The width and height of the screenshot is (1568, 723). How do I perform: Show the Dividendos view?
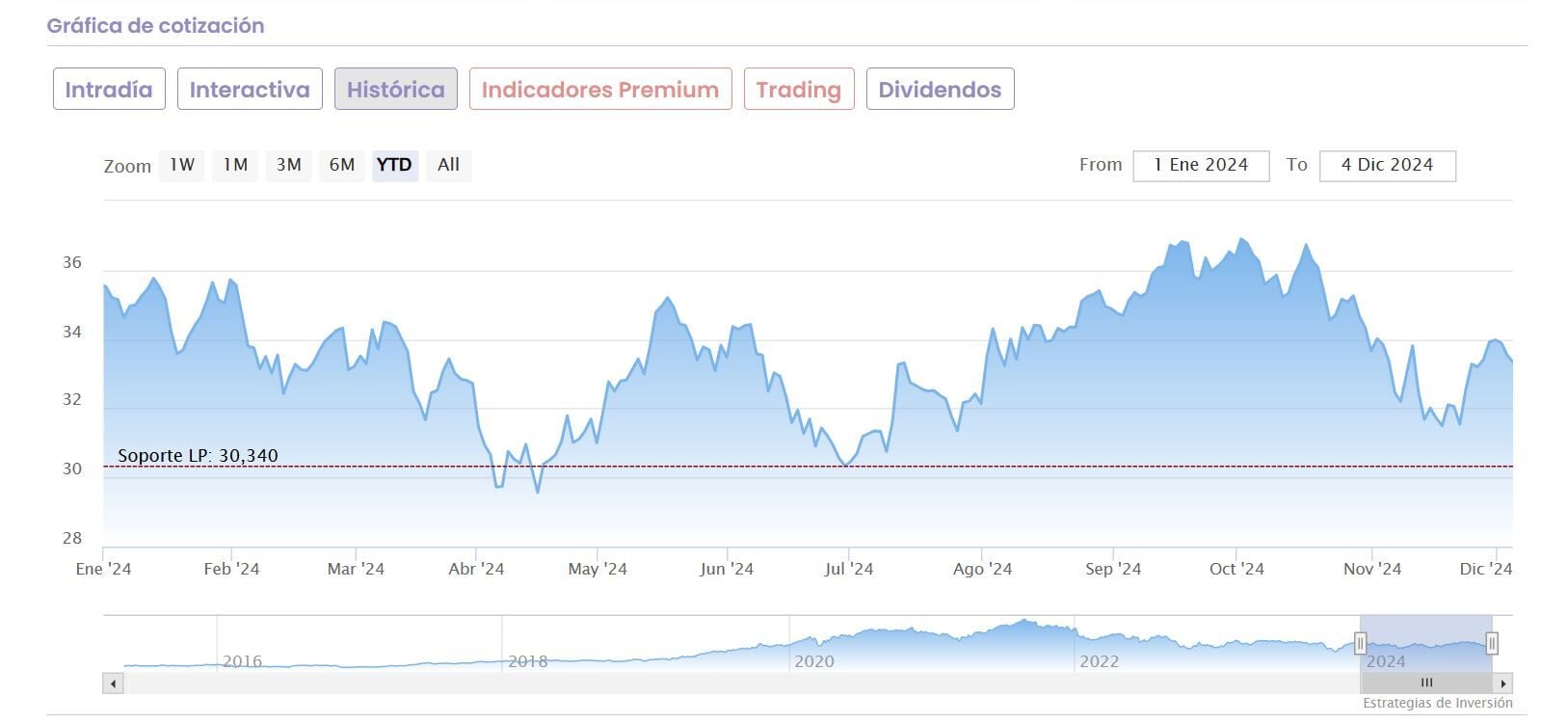pyautogui.click(x=940, y=90)
